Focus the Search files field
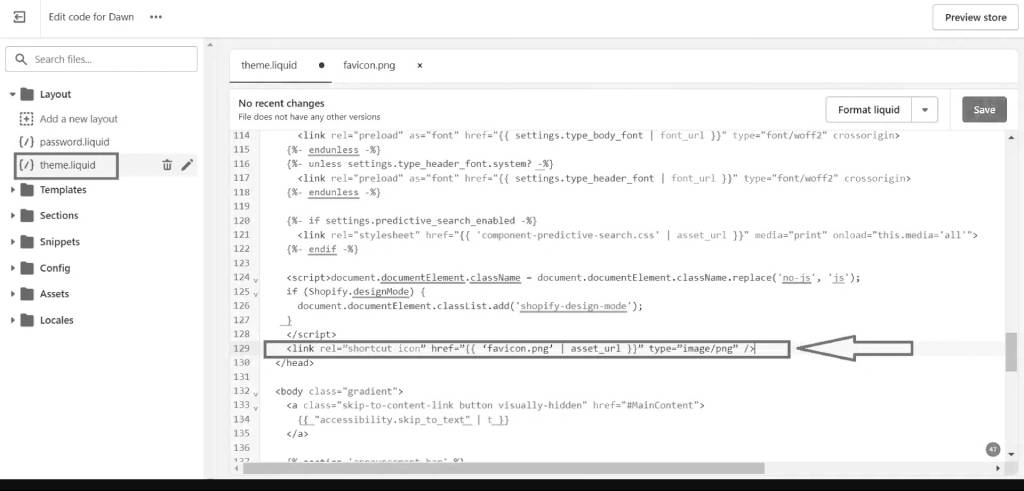 click(x=101, y=59)
